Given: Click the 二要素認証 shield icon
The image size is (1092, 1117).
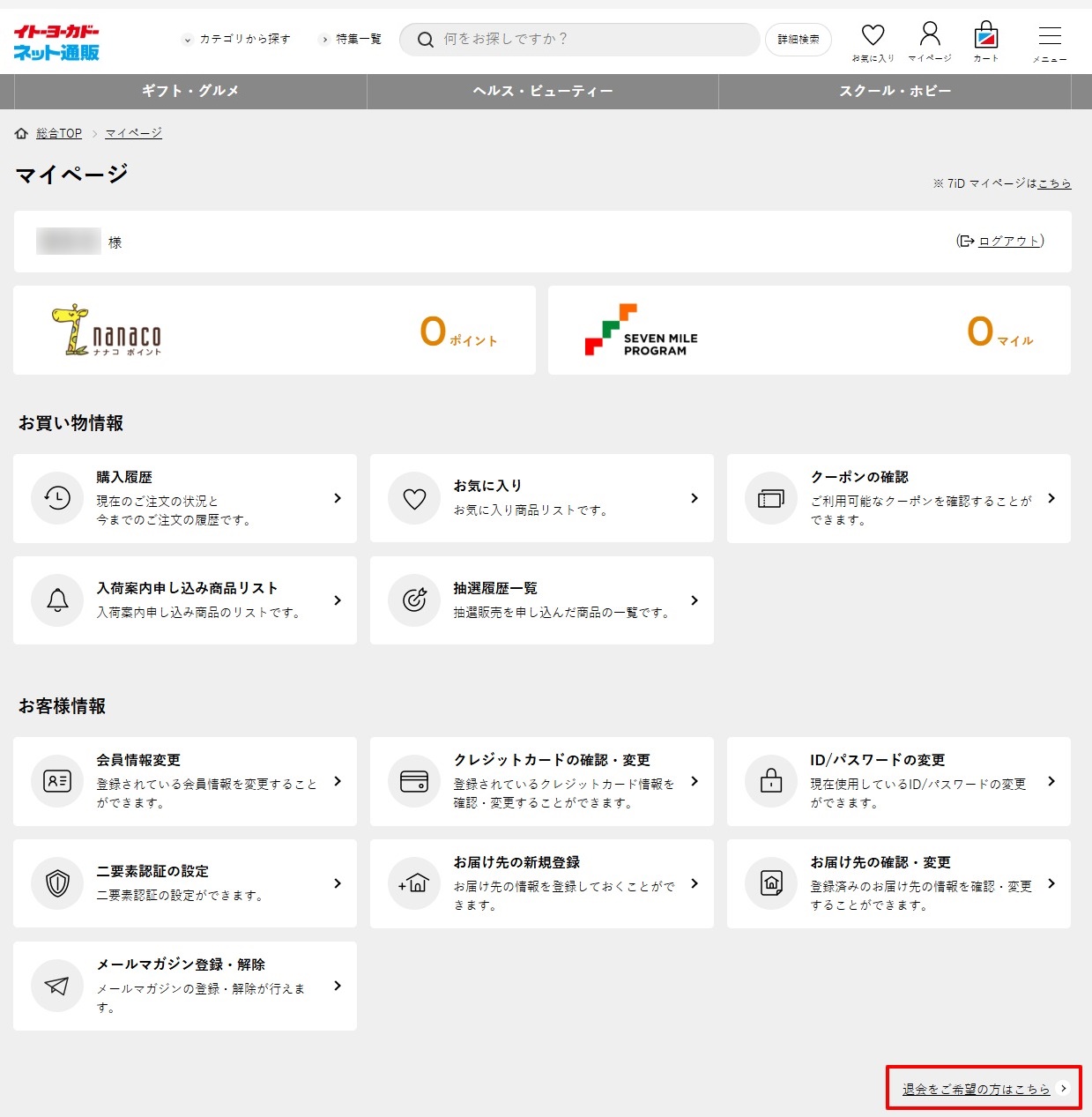Looking at the screenshot, I should coord(57,883).
